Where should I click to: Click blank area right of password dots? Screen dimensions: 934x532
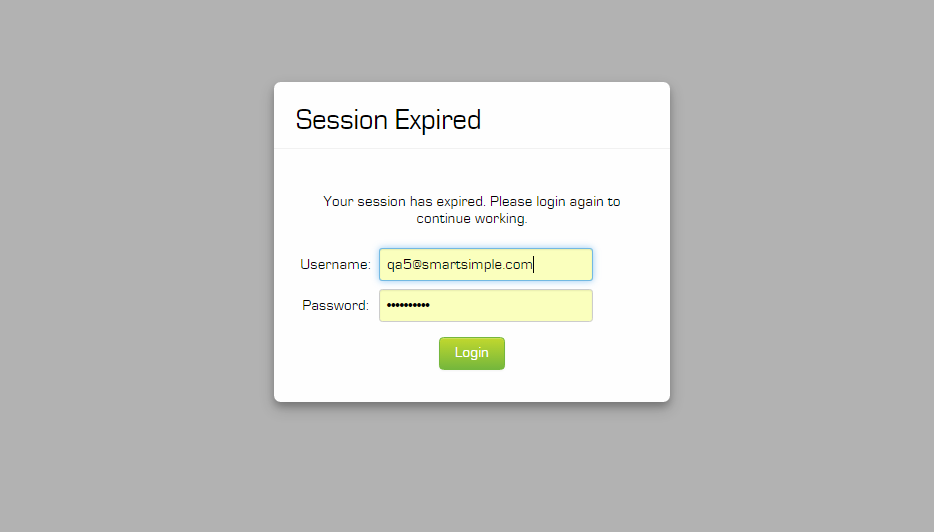pos(520,306)
